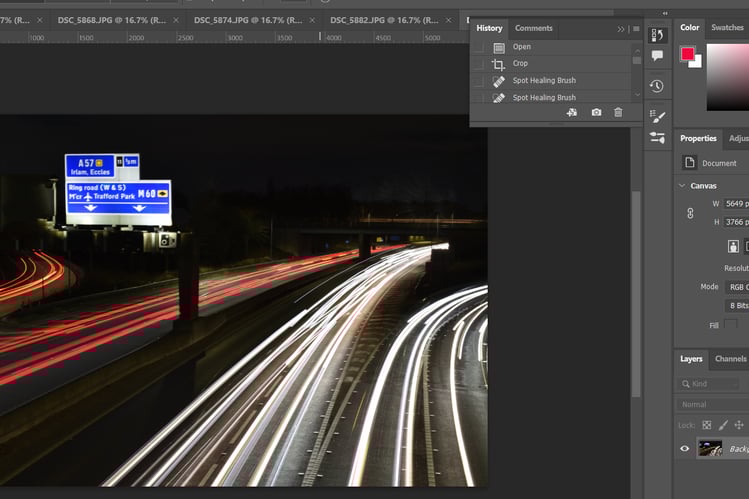Image resolution: width=749 pixels, height=499 pixels.
Task: Open the 8 Bits depth dropdown
Action: coord(737,306)
